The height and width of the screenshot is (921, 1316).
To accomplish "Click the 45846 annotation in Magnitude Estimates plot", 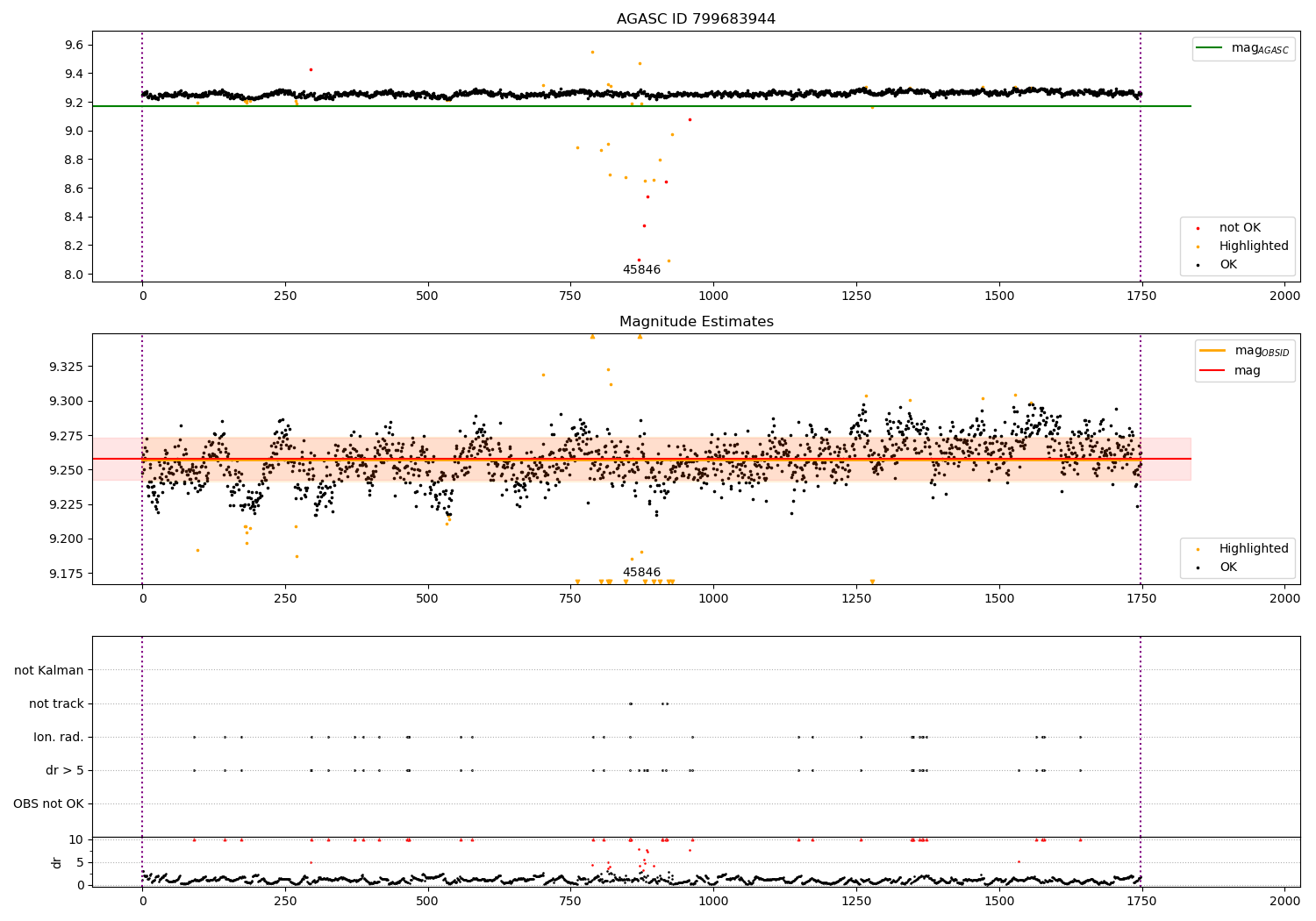I will (641, 573).
